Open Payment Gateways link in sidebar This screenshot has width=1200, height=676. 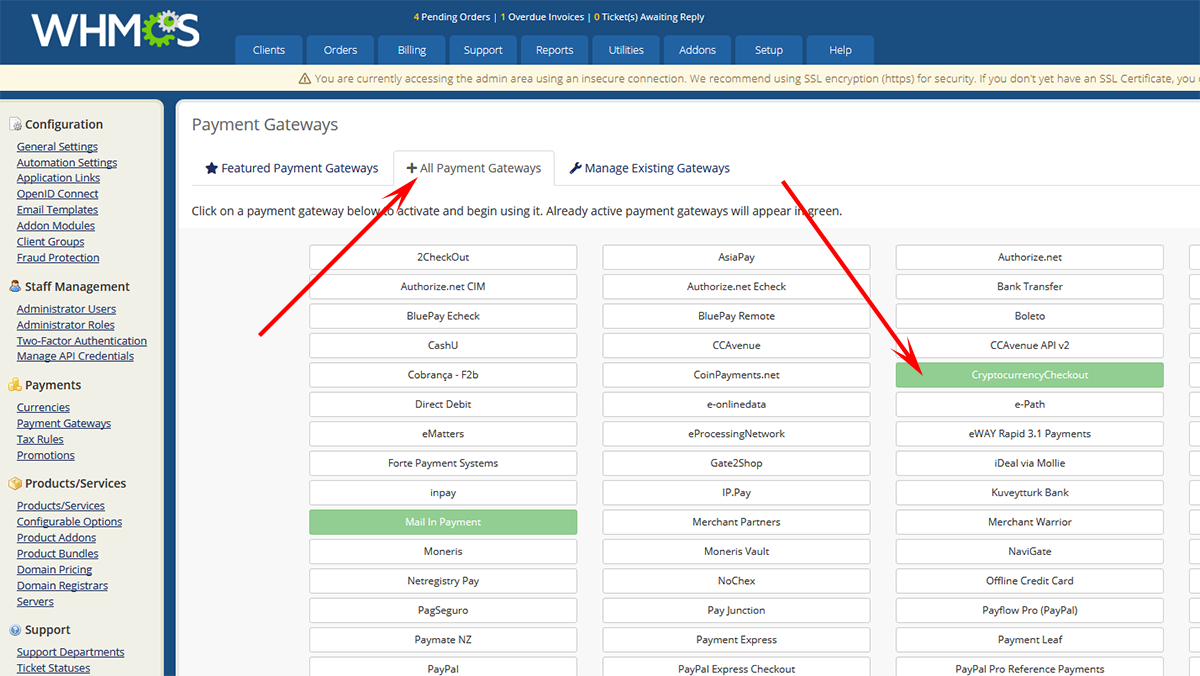coord(64,424)
